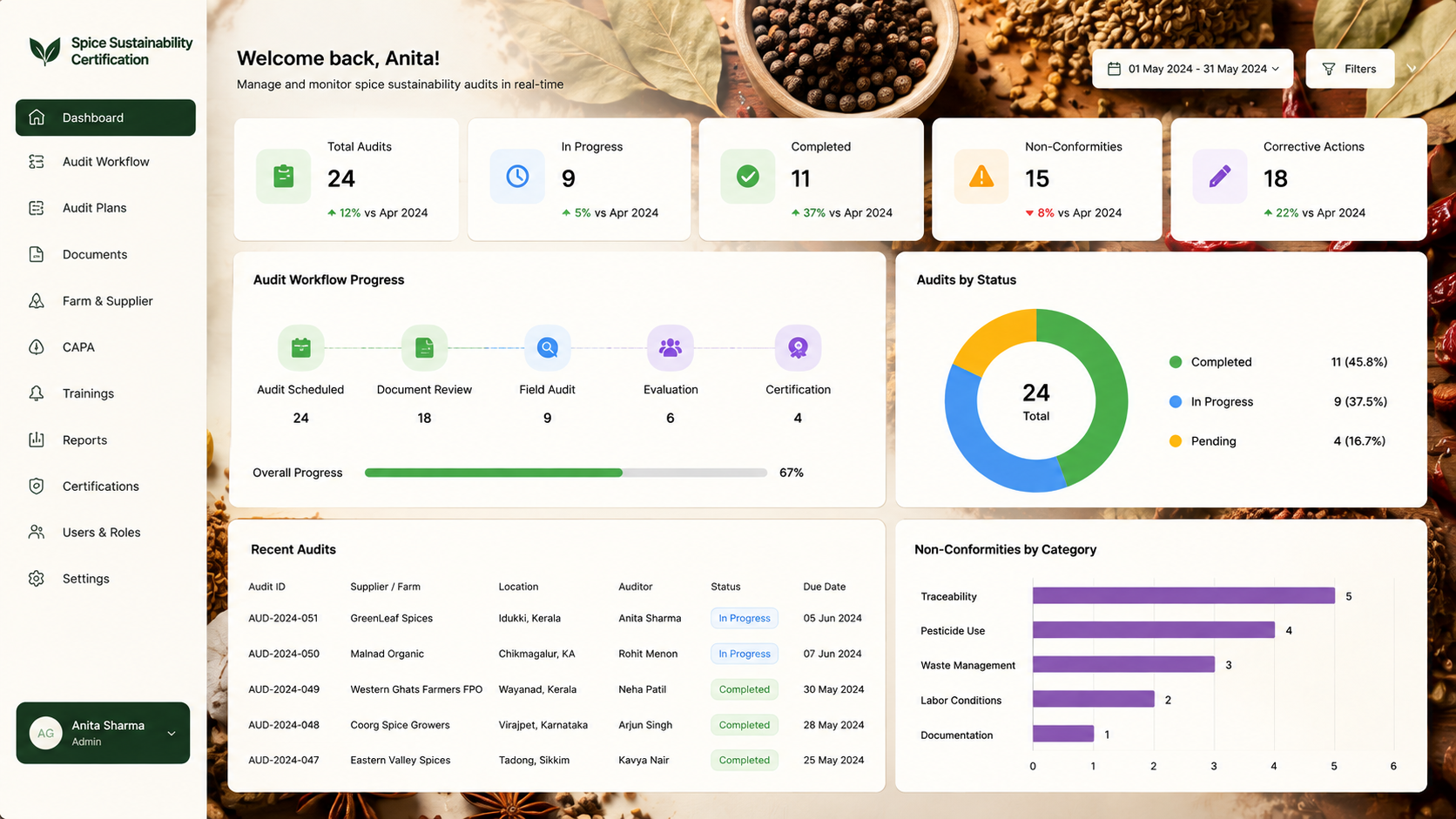Click the Waste Management bar
The height and width of the screenshot is (819, 1456).
[1124, 664]
